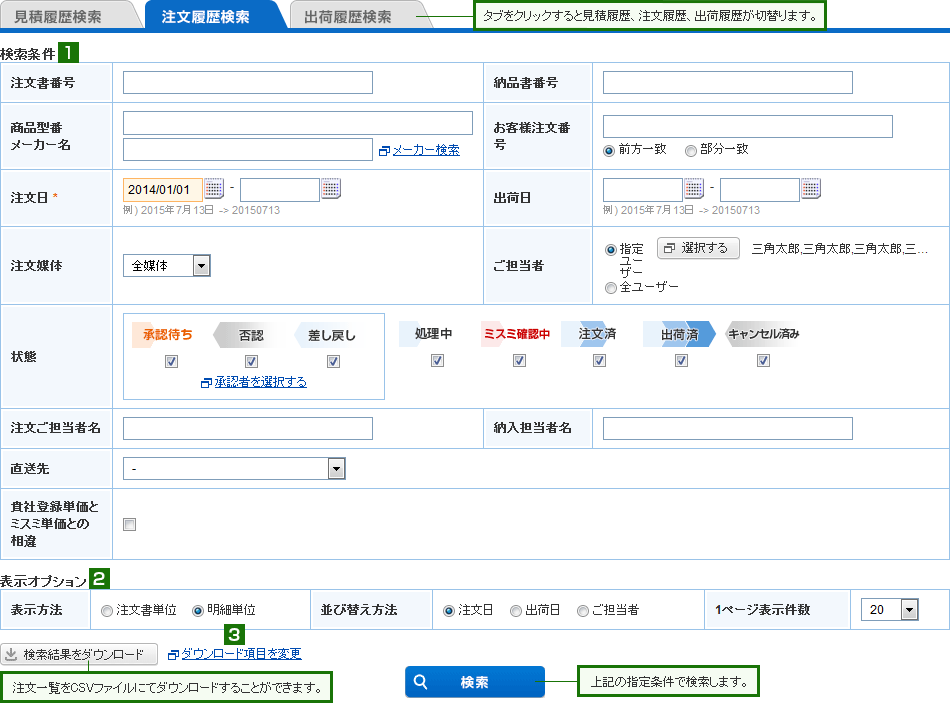This screenshot has width=950, height=705.
Task: Click the ミスミ確認中 status badge
Action: (x=516, y=334)
